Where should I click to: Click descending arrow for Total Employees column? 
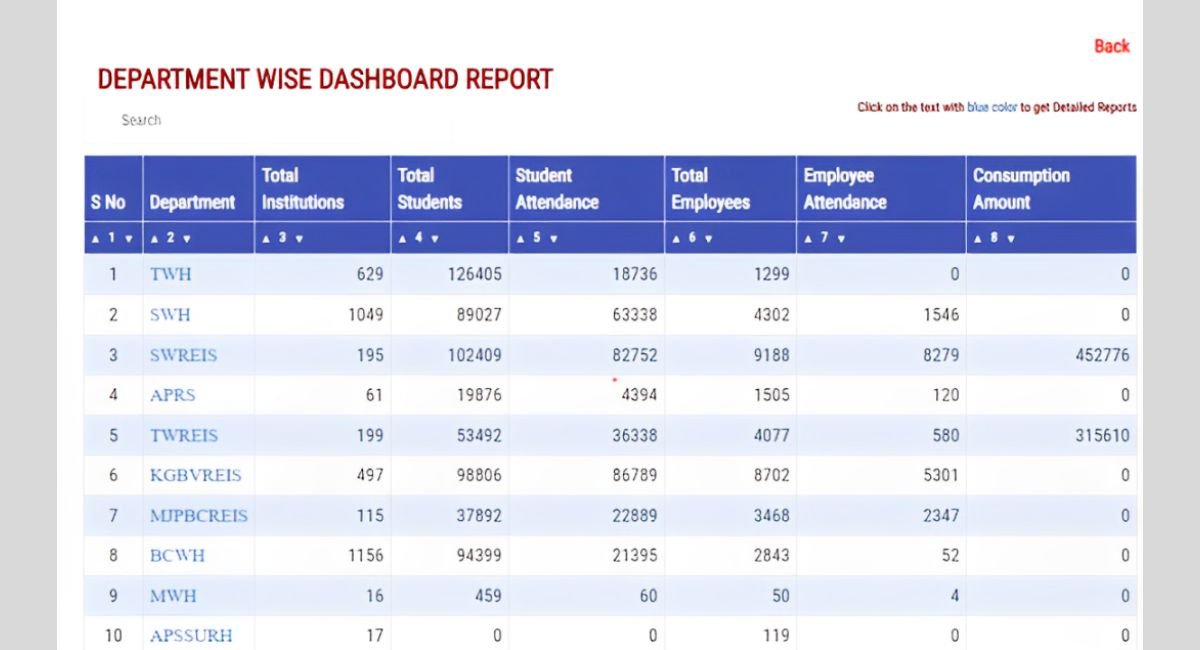pyautogui.click(x=709, y=239)
